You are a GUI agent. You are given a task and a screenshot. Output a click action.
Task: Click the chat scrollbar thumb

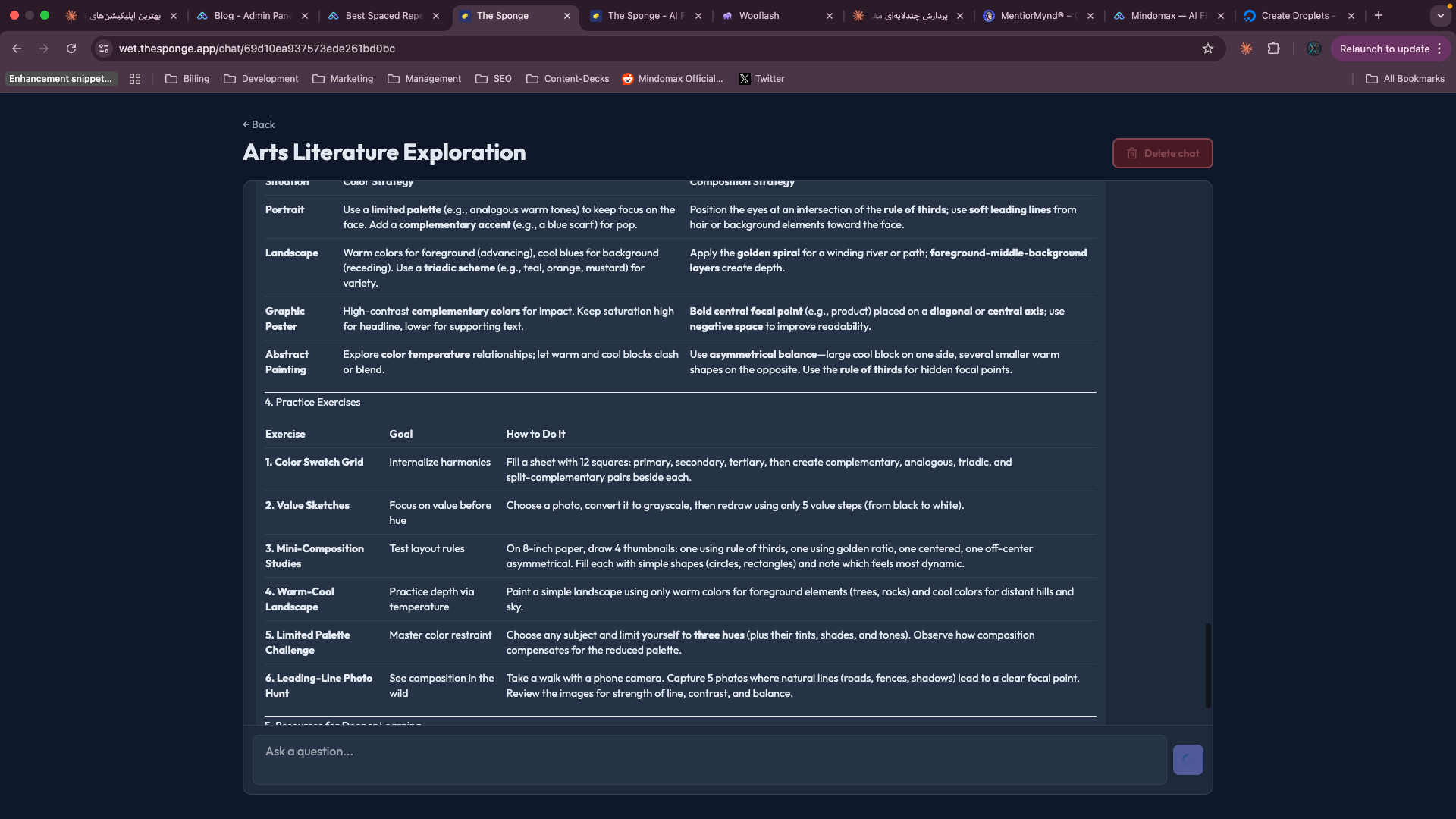pyautogui.click(x=1208, y=665)
